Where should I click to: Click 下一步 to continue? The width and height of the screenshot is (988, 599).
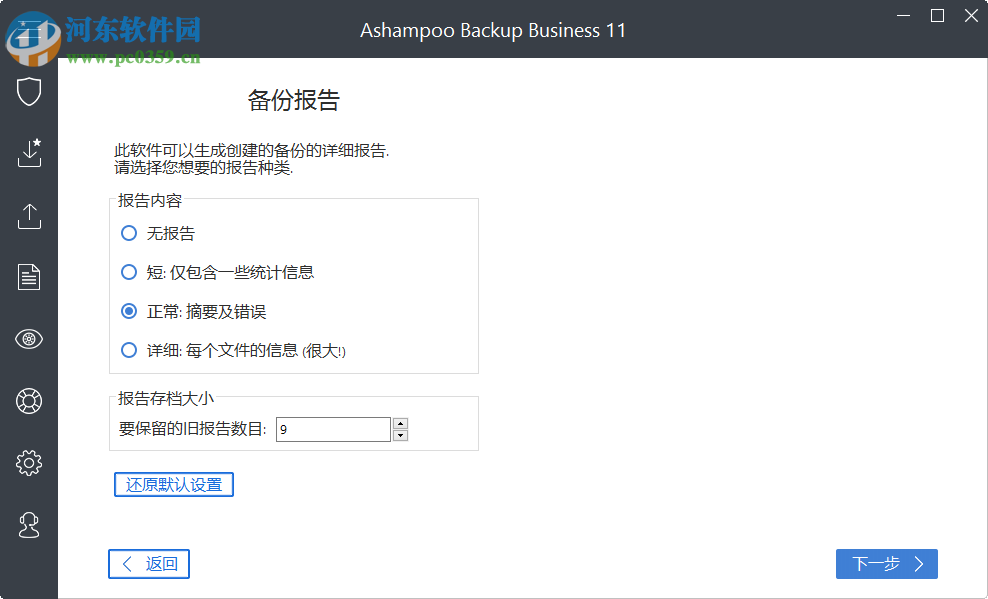[x=886, y=564]
